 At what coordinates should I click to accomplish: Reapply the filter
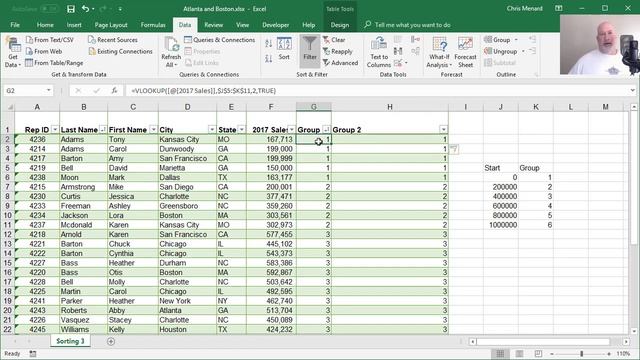pos(338,51)
